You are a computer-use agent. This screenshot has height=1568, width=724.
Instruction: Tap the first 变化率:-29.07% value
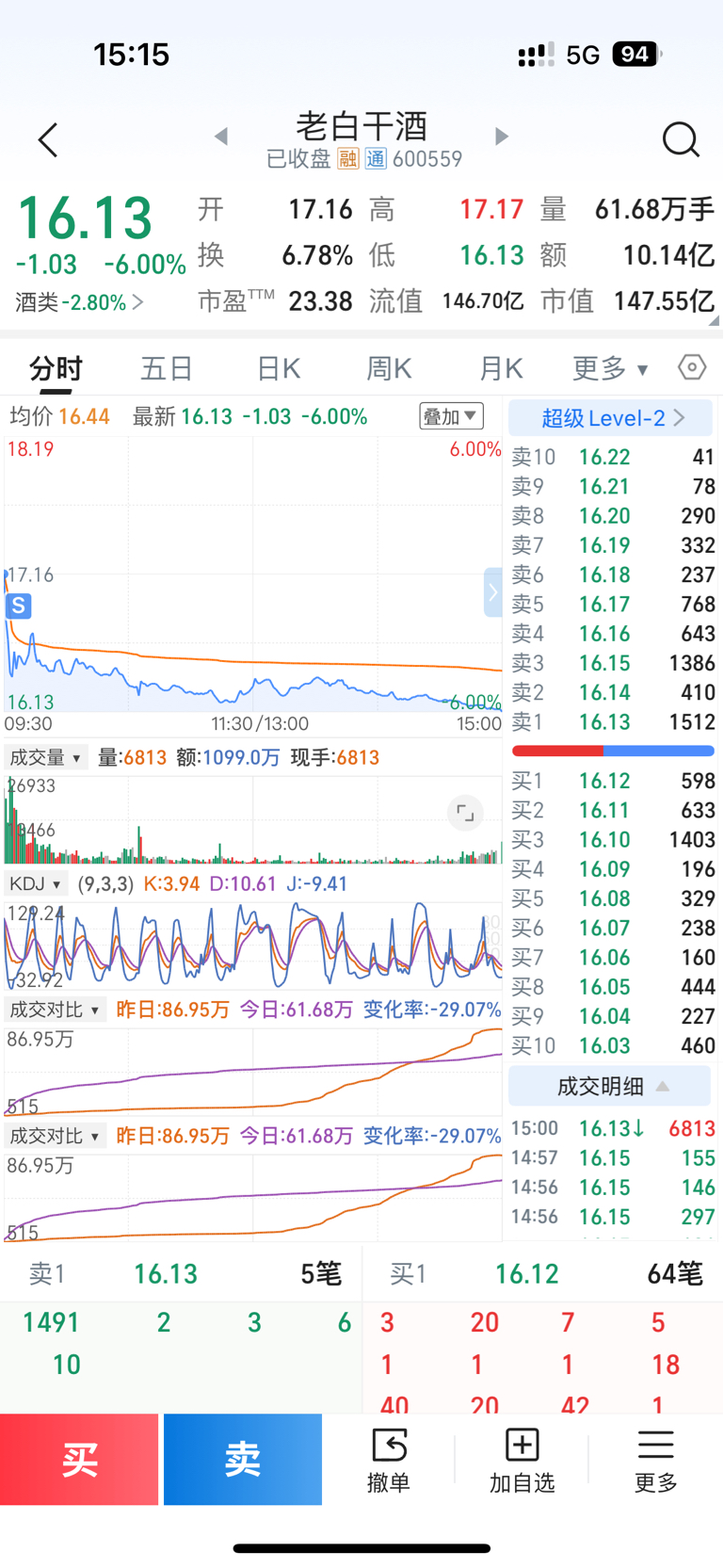point(432,1010)
